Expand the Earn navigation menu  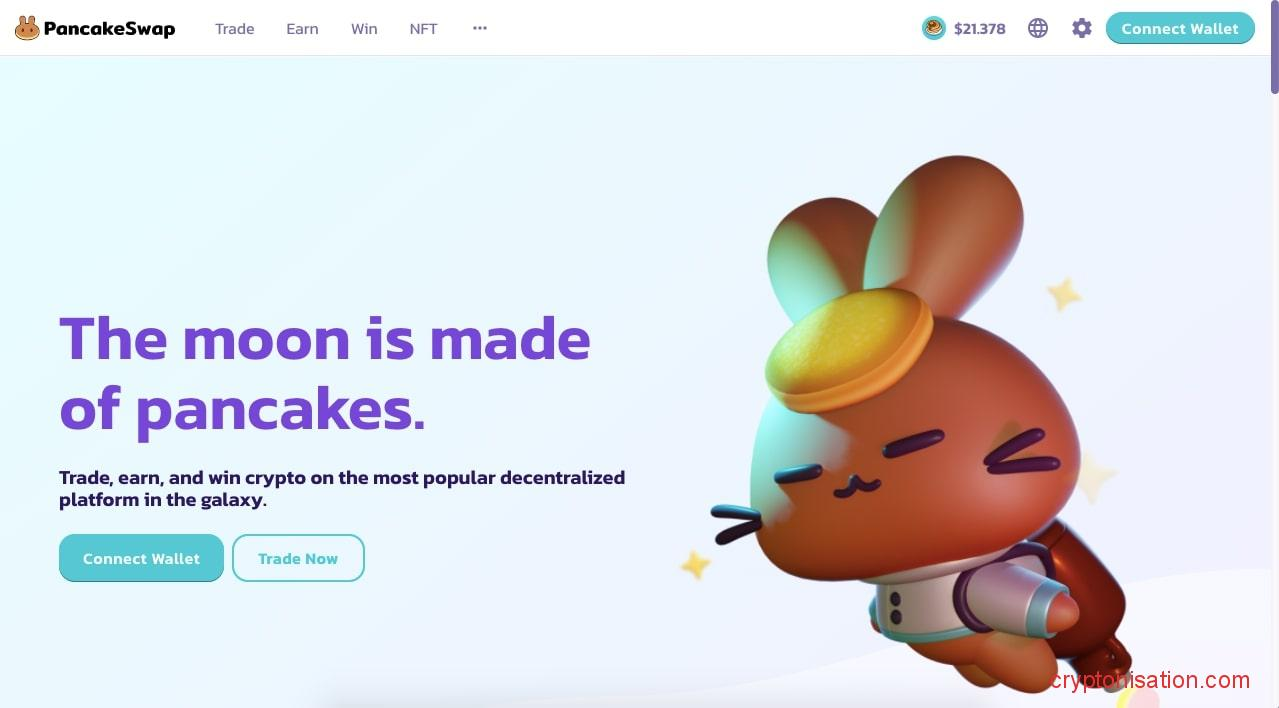click(302, 28)
